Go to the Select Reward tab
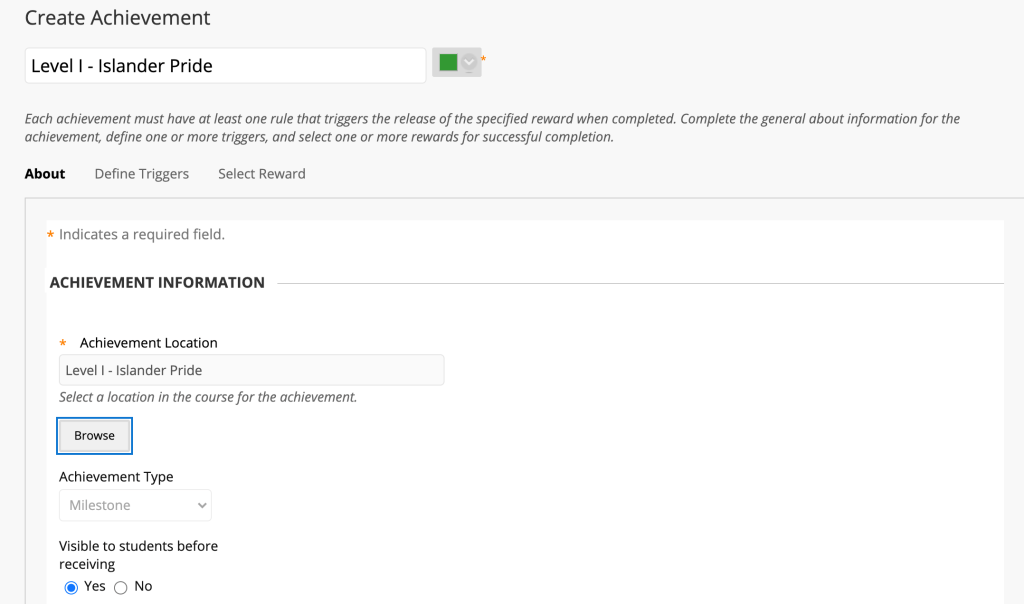 point(262,174)
